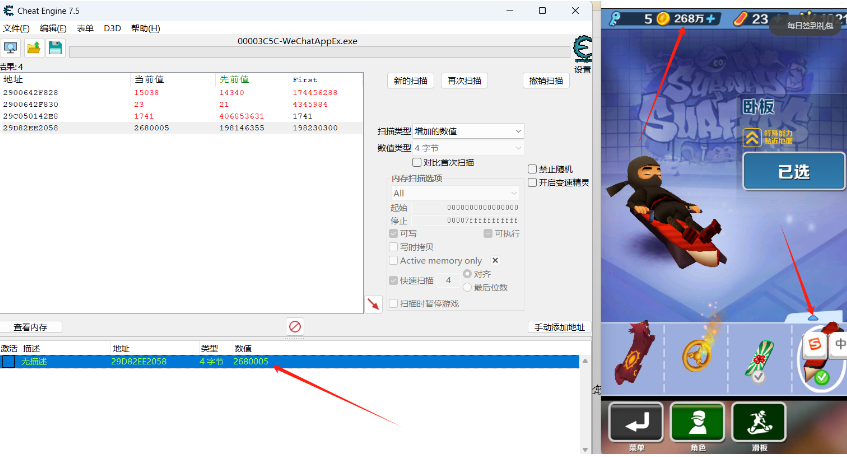Click the 中 input language indicator
This screenshot has height=457, width=847.
(x=840, y=344)
